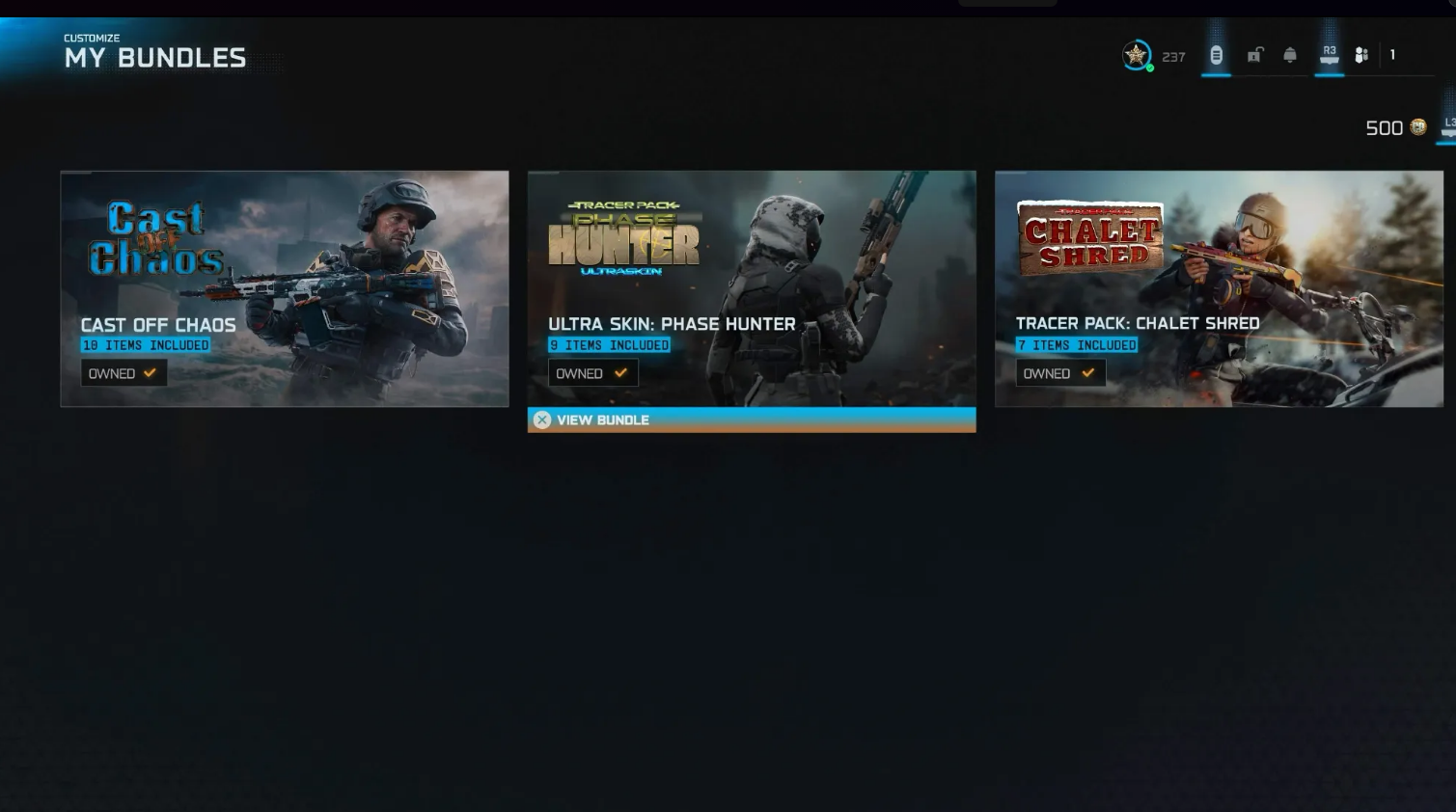Click the 'TRACER PACK: CHALET SHRED' title text
1456x812 pixels.
pyautogui.click(x=1138, y=323)
